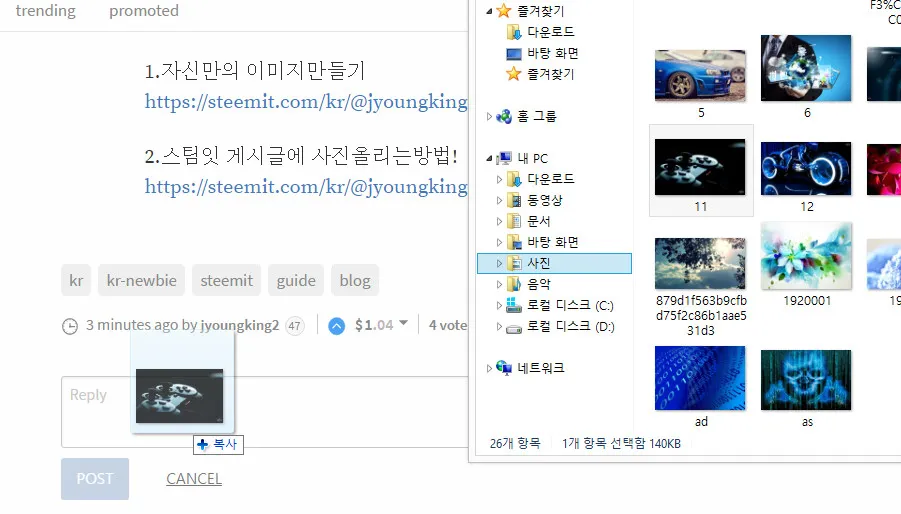Expand the 동영상 folder
901x514 pixels.
point(499,200)
